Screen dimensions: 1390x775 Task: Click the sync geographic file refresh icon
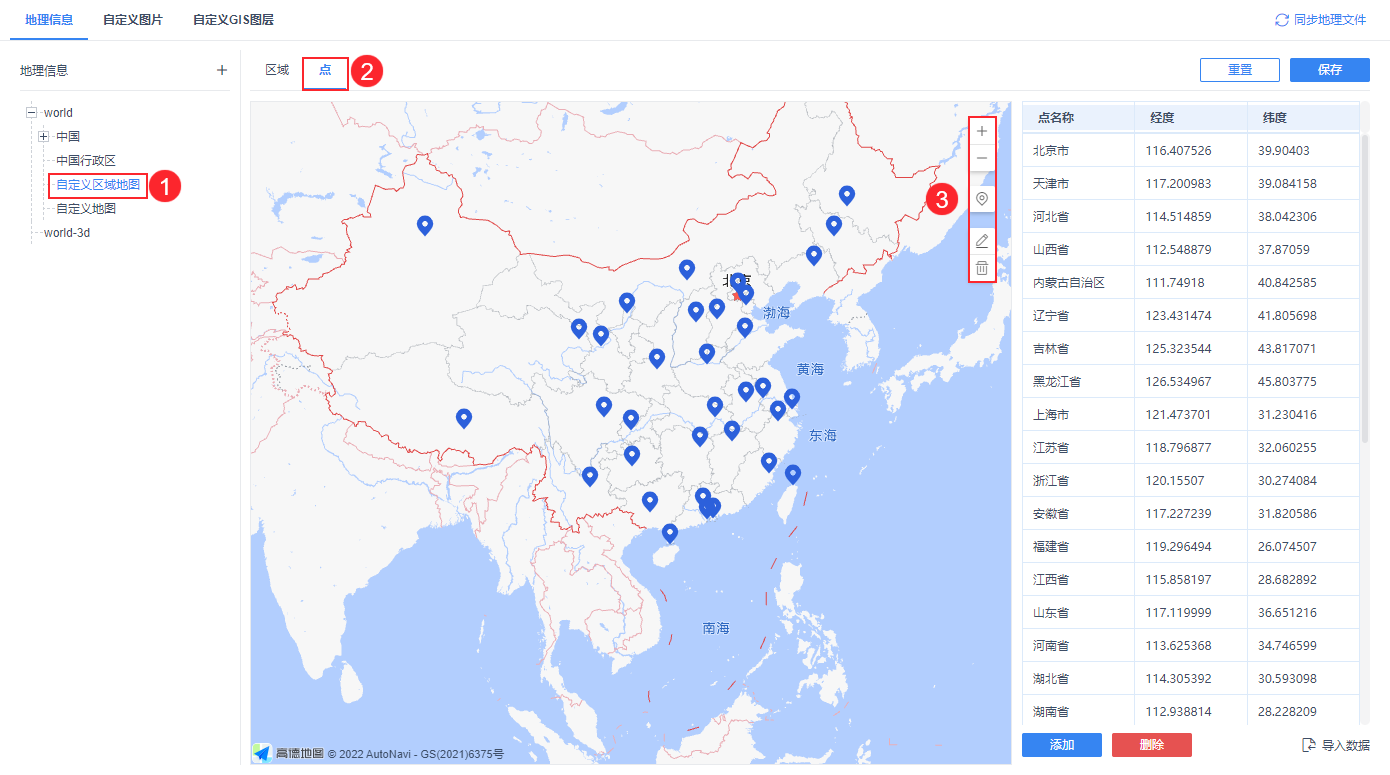(1282, 20)
